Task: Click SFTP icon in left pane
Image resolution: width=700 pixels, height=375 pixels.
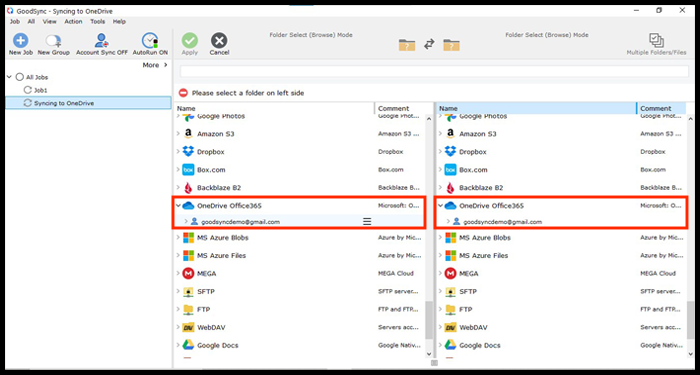Action: (188, 292)
